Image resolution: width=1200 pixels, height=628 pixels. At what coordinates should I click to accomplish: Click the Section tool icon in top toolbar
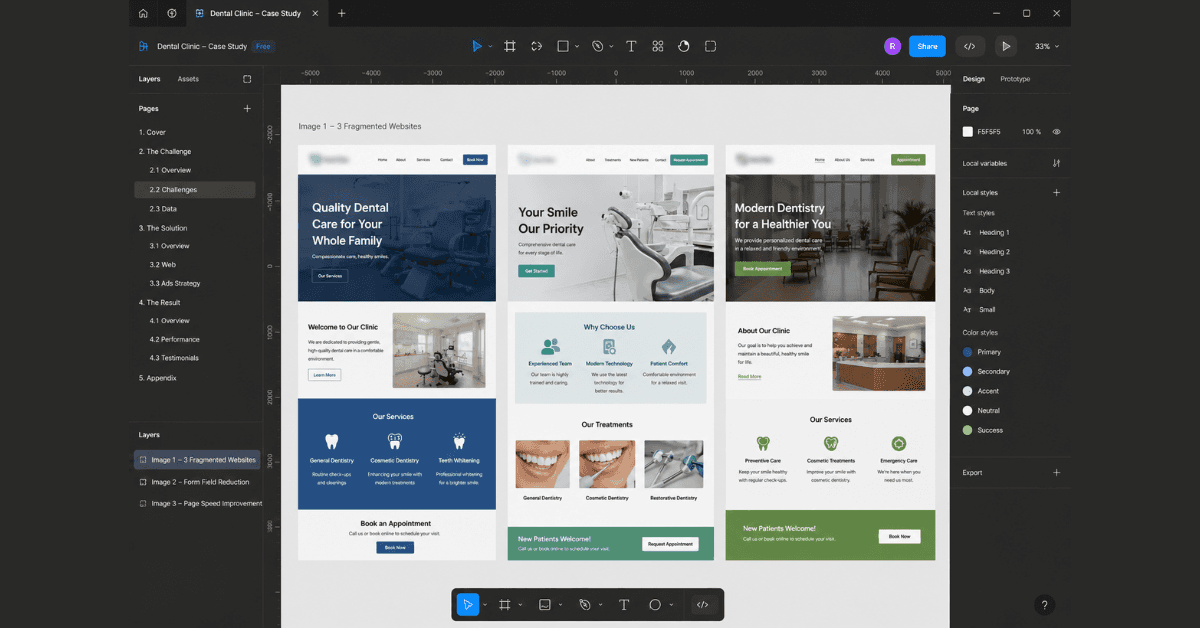536,46
